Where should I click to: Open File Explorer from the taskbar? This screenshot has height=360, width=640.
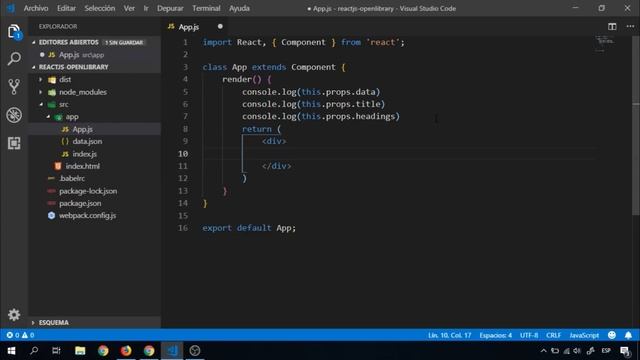pyautogui.click(x=80, y=351)
